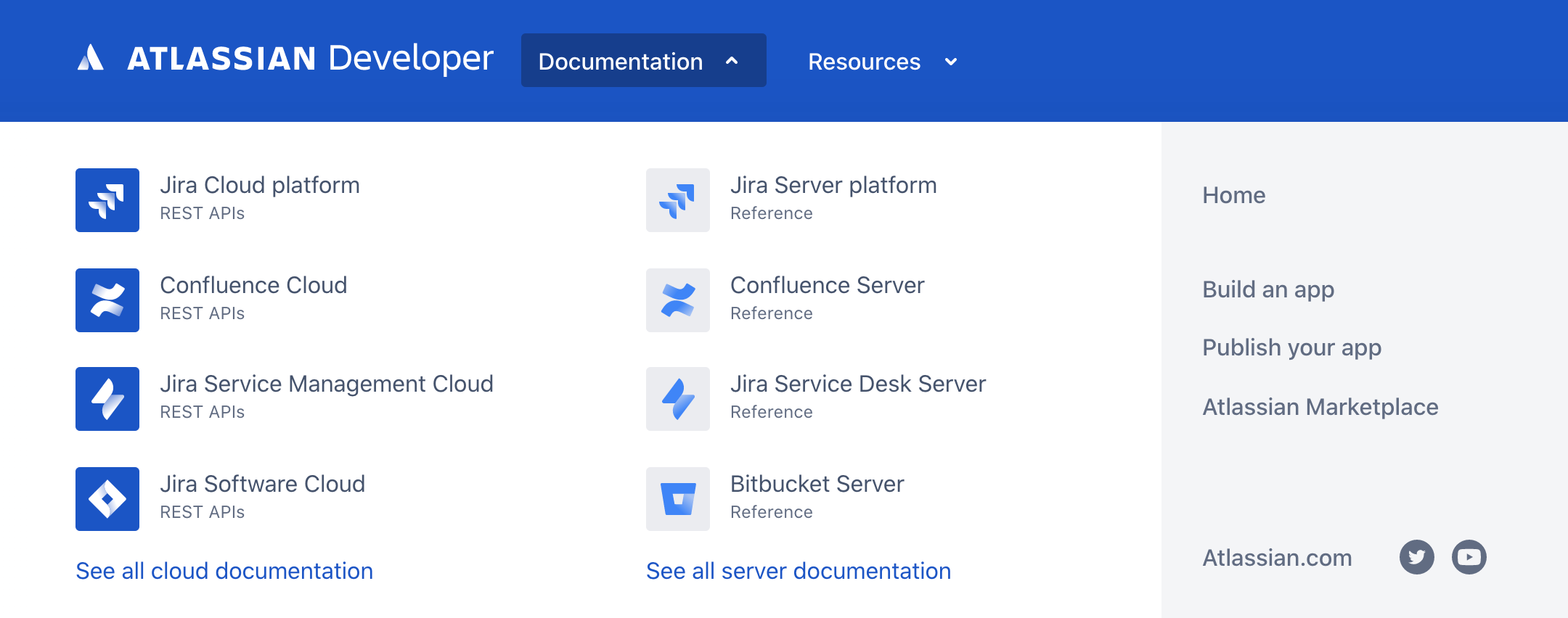1568x618 pixels.
Task: Go to Home in the side menu
Action: click(x=1233, y=195)
